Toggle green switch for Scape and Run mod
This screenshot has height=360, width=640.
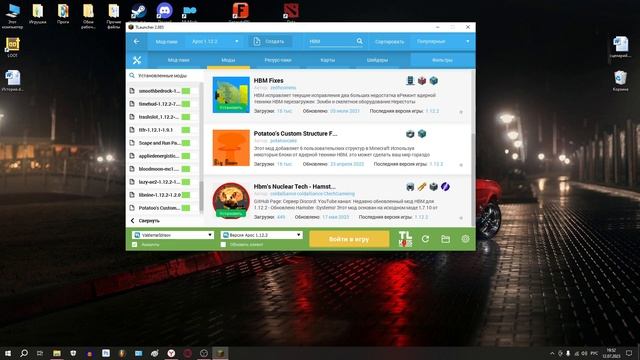[186, 143]
